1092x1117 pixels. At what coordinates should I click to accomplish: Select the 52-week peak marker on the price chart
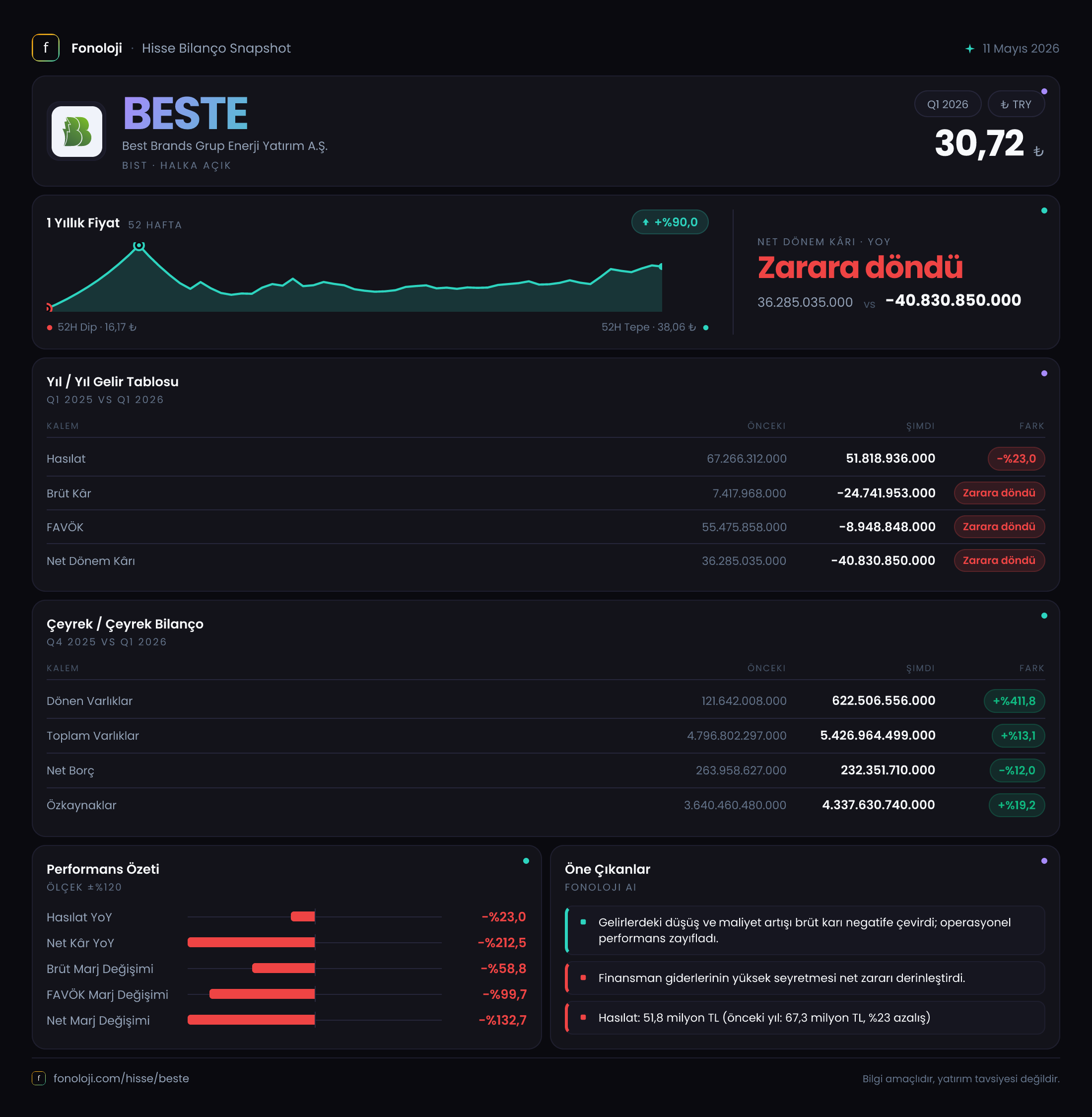tap(139, 246)
